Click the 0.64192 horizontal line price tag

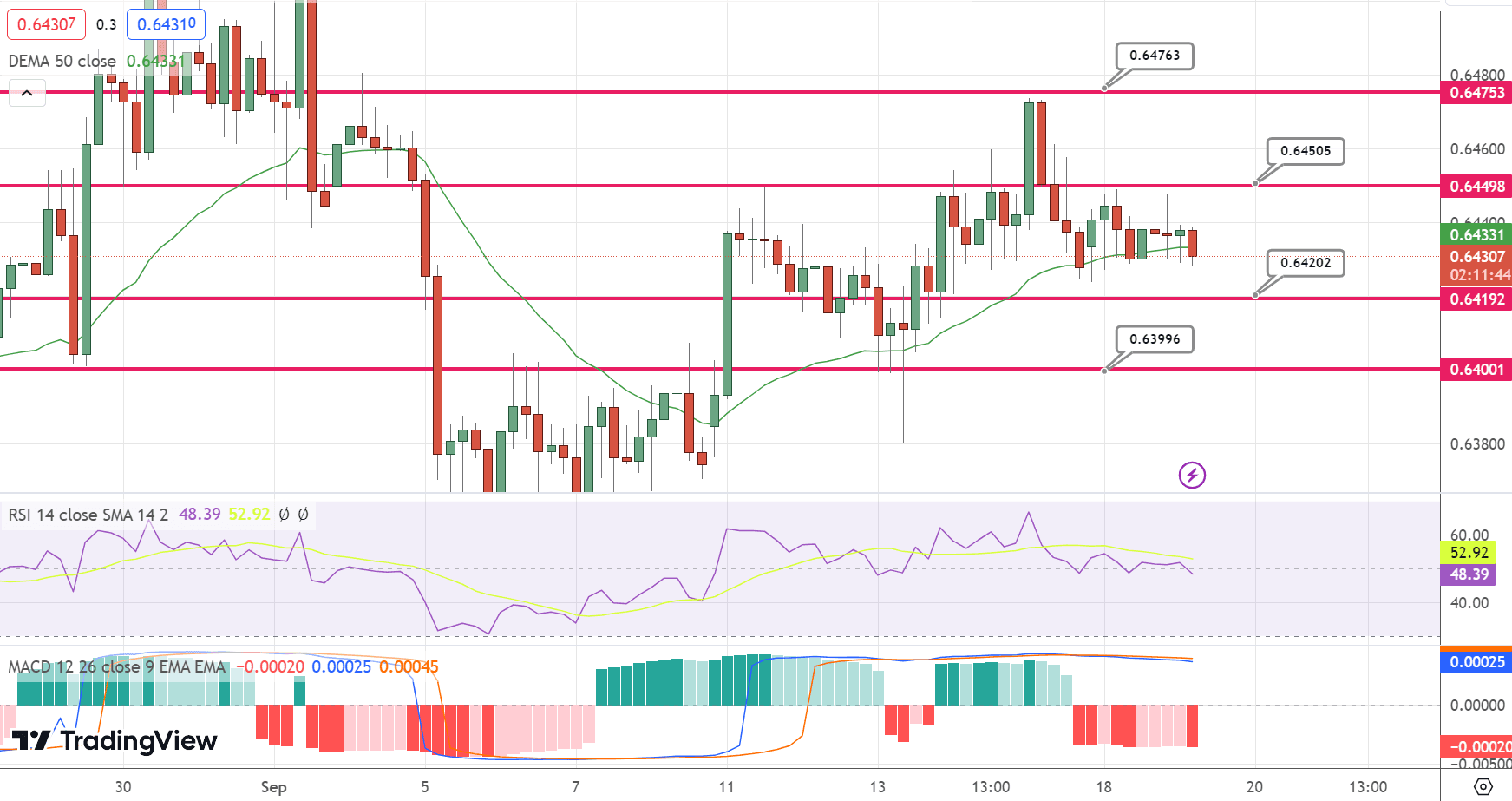point(1476,299)
